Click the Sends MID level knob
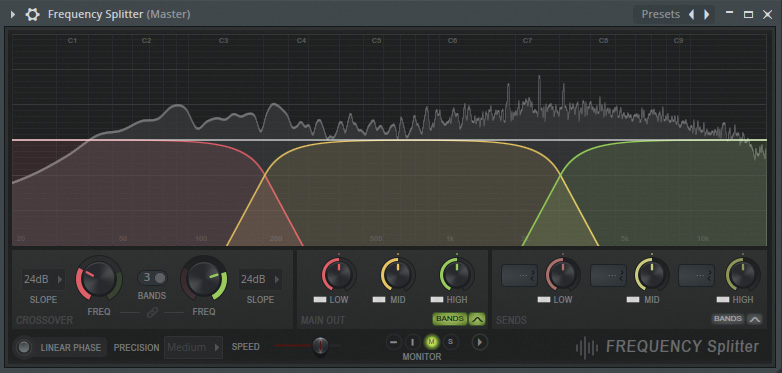This screenshot has height=373, width=782. click(x=652, y=274)
